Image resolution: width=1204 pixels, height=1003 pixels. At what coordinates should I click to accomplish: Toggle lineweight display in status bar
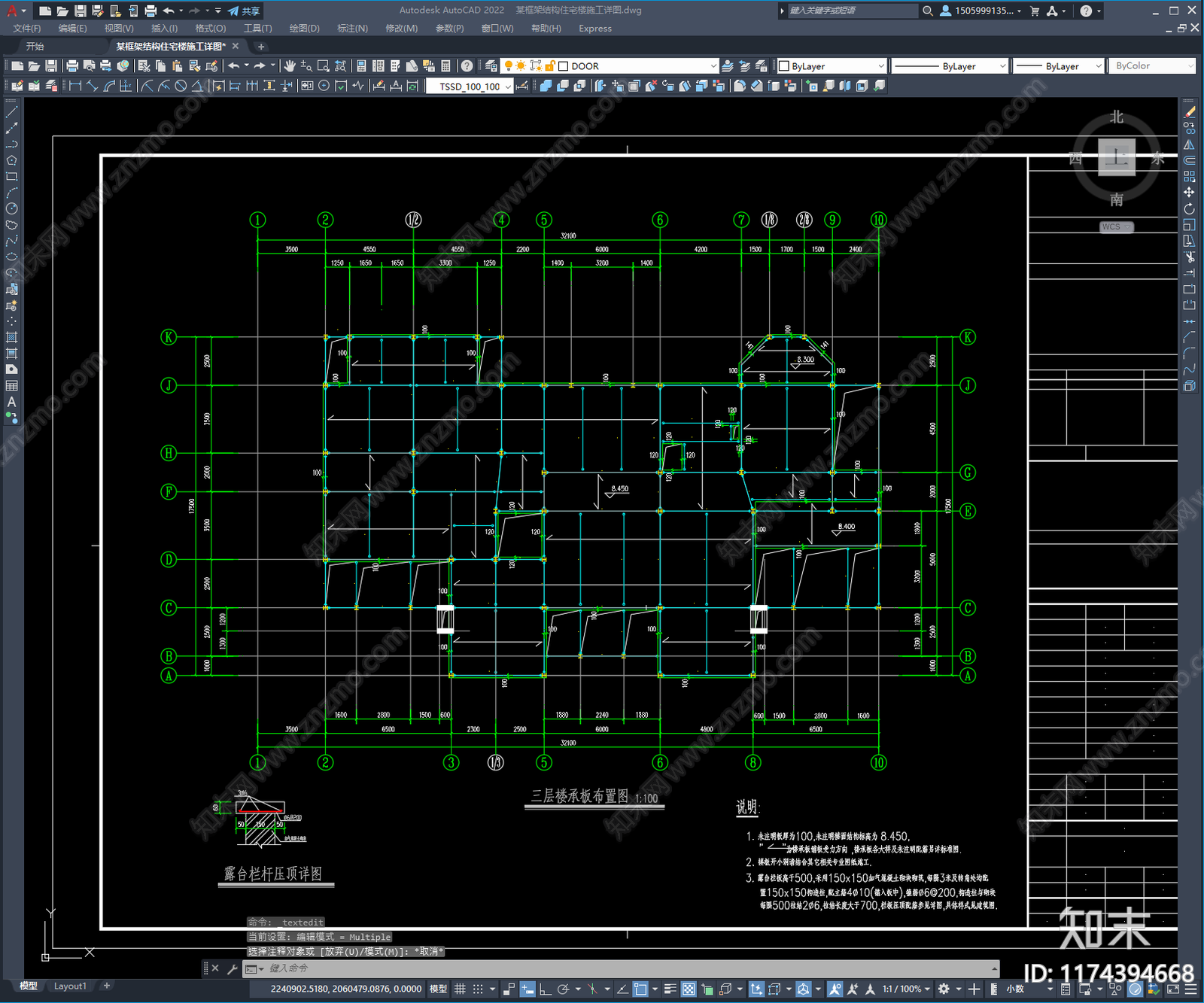[670, 989]
